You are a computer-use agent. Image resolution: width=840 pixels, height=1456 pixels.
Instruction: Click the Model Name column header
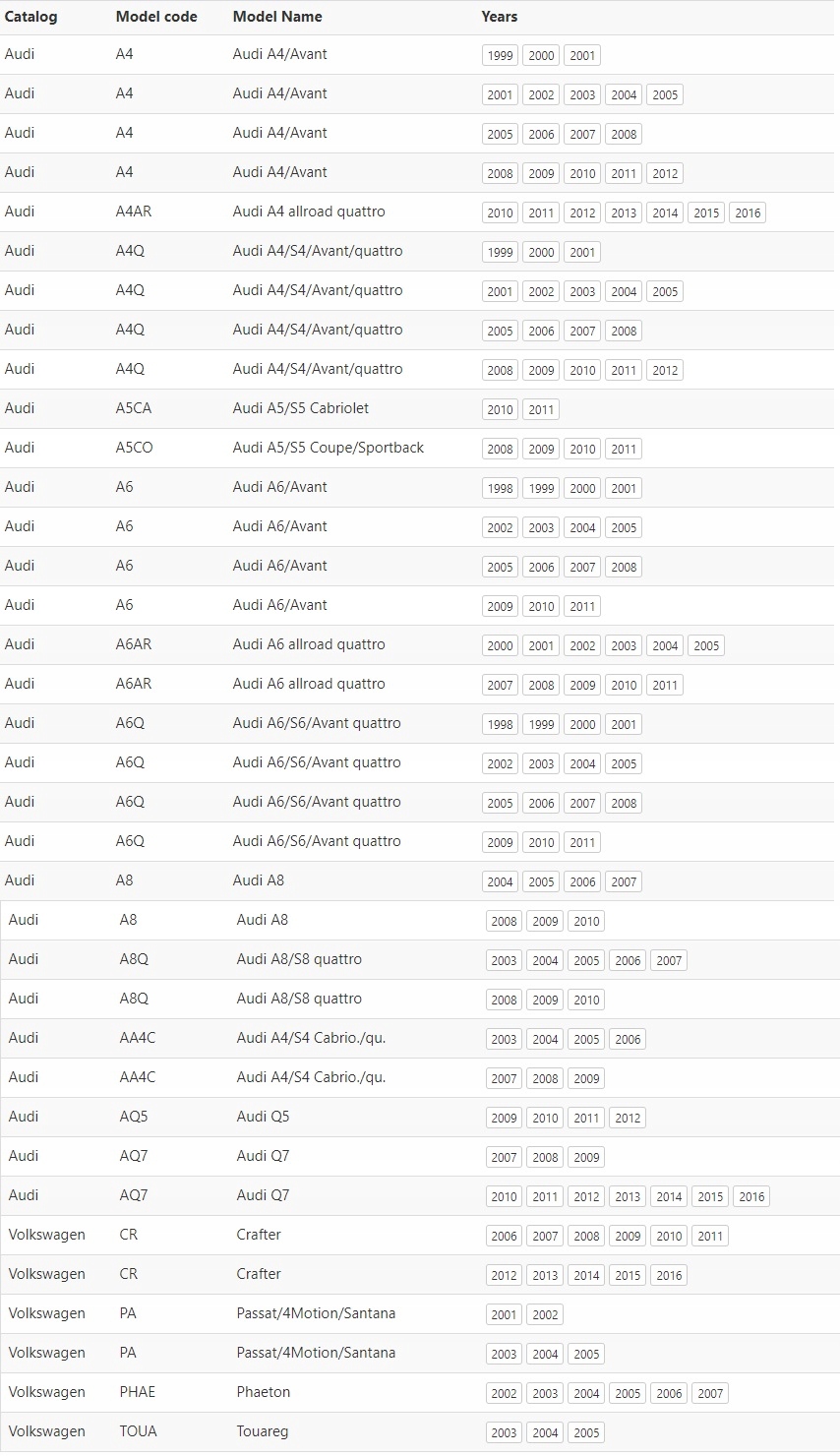[277, 17]
